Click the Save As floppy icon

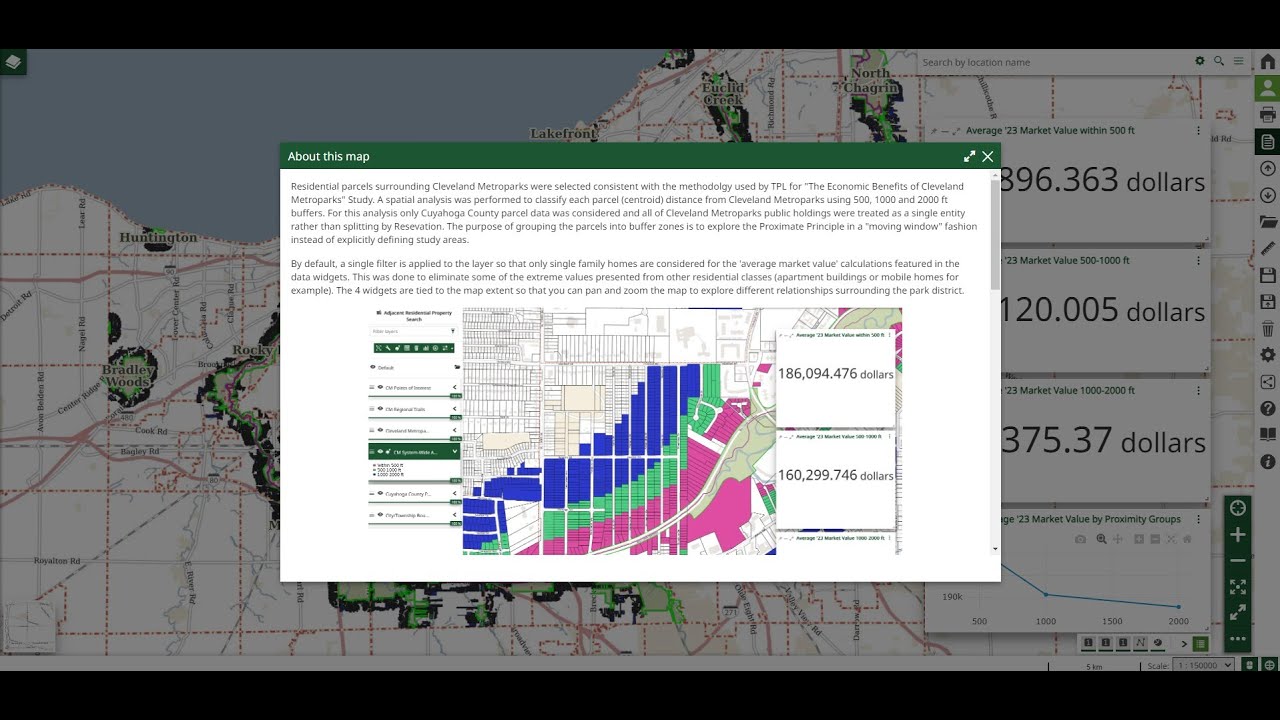pyautogui.click(x=1267, y=301)
